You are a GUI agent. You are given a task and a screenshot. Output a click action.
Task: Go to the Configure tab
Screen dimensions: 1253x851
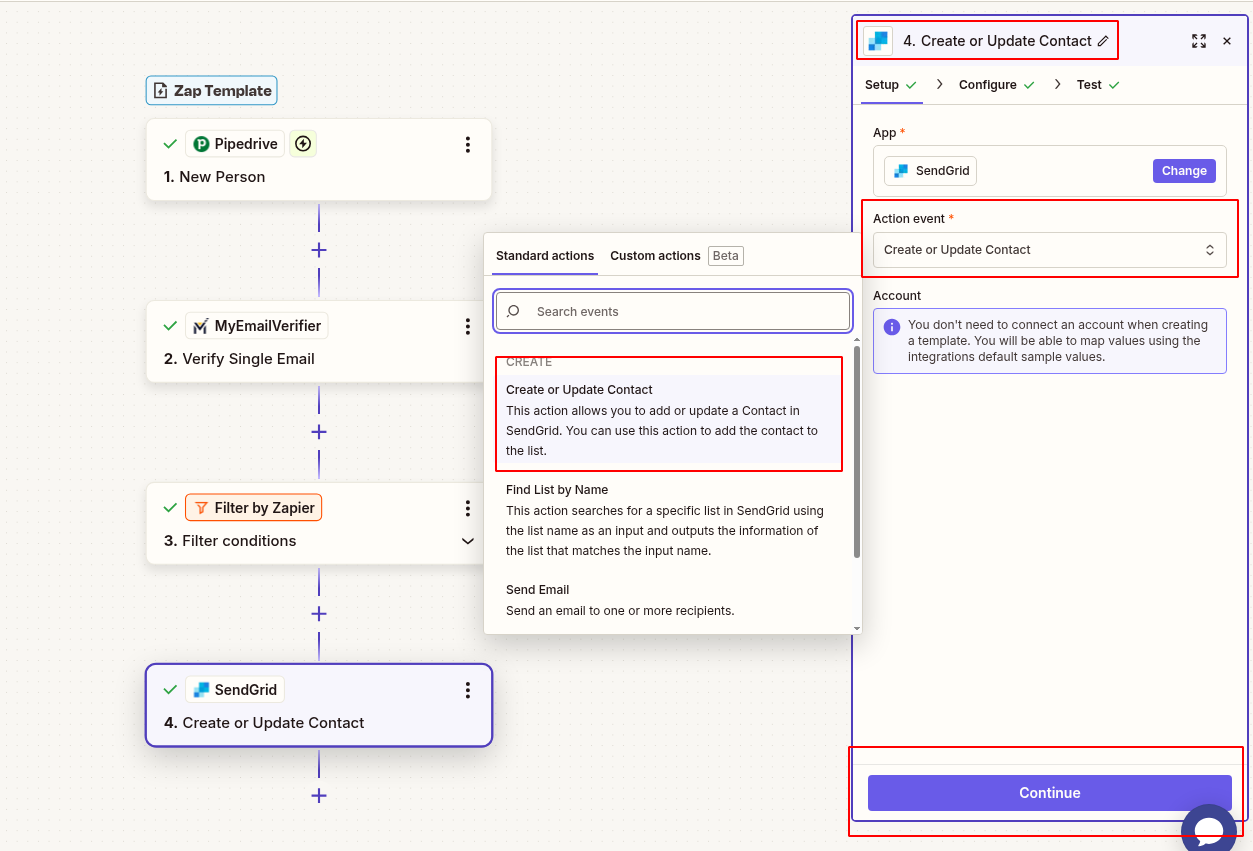click(988, 84)
